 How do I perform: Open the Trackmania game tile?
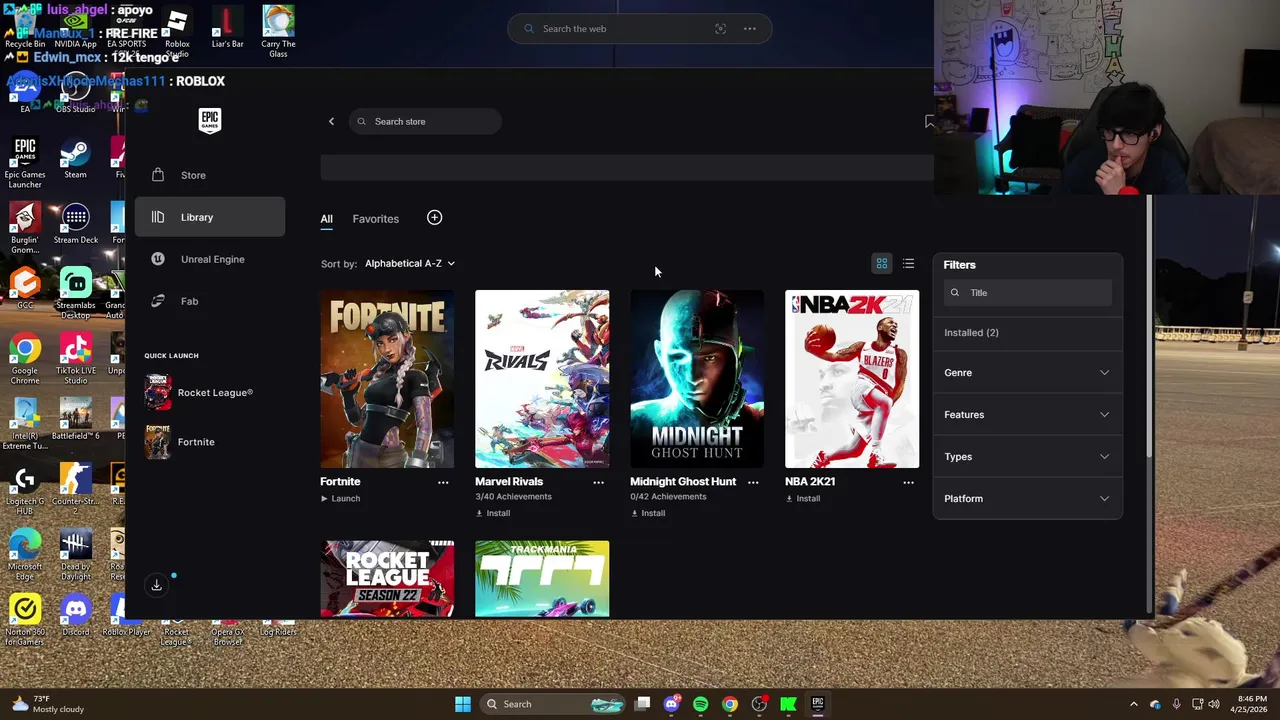[542, 579]
